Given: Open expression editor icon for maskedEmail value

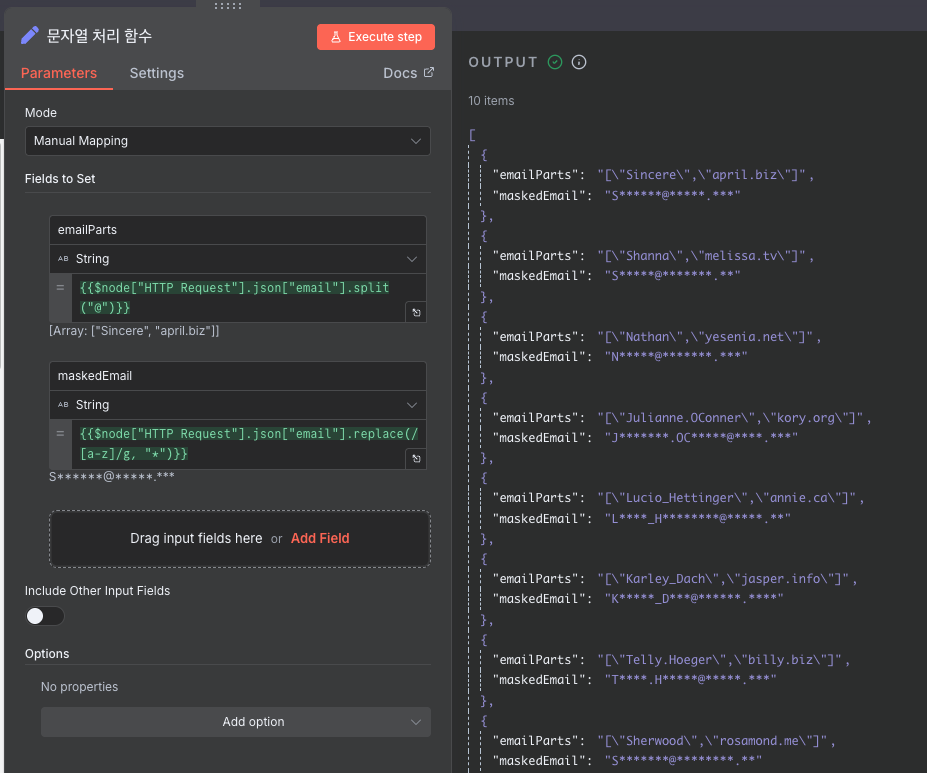Looking at the screenshot, I should pyautogui.click(x=416, y=459).
